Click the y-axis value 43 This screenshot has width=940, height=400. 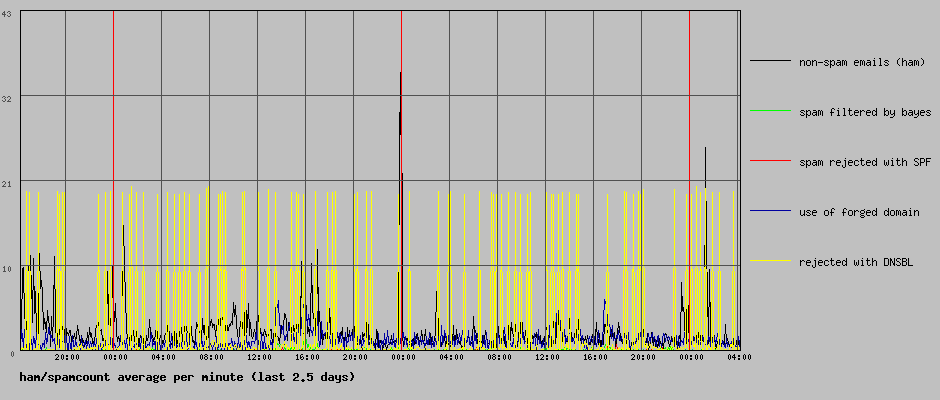coord(8,14)
